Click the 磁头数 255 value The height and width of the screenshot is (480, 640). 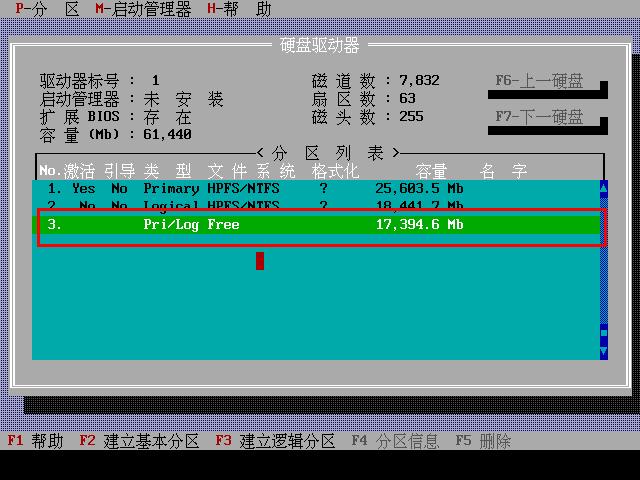(x=411, y=117)
